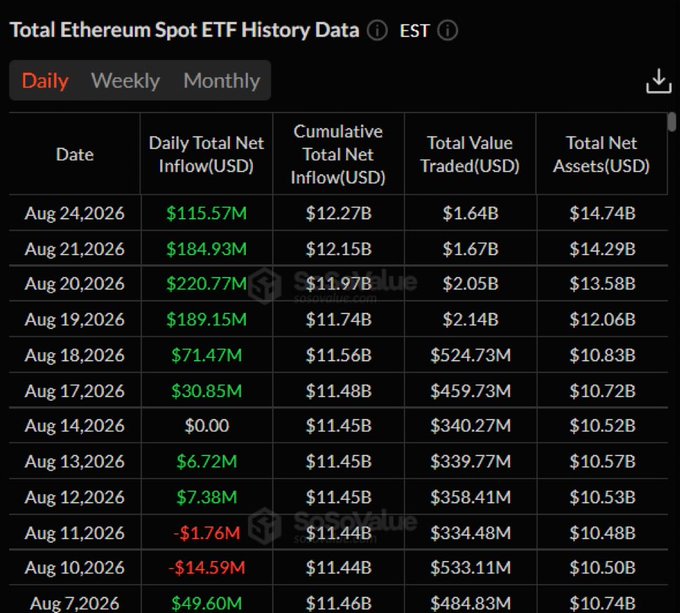Select the Aug 13,2026 date cell
Screen dimensions: 680x613
75,461
